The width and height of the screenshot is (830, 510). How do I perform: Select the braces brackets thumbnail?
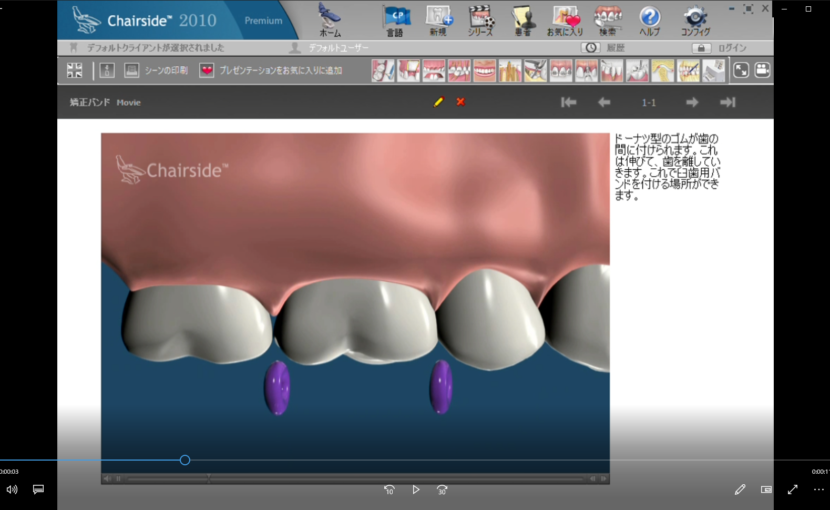tap(561, 70)
